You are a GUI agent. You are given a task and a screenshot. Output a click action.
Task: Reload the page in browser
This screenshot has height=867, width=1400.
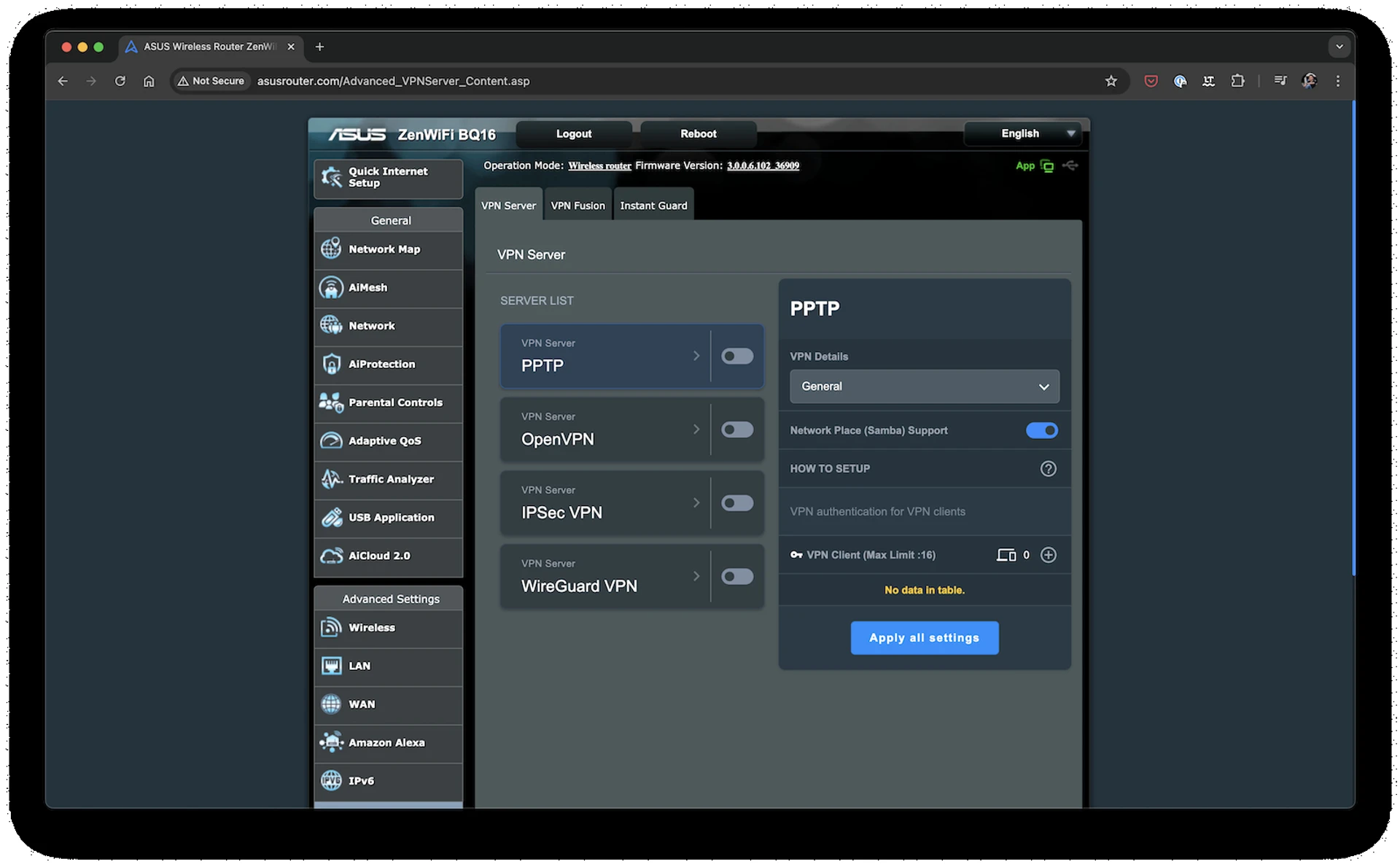coord(120,81)
